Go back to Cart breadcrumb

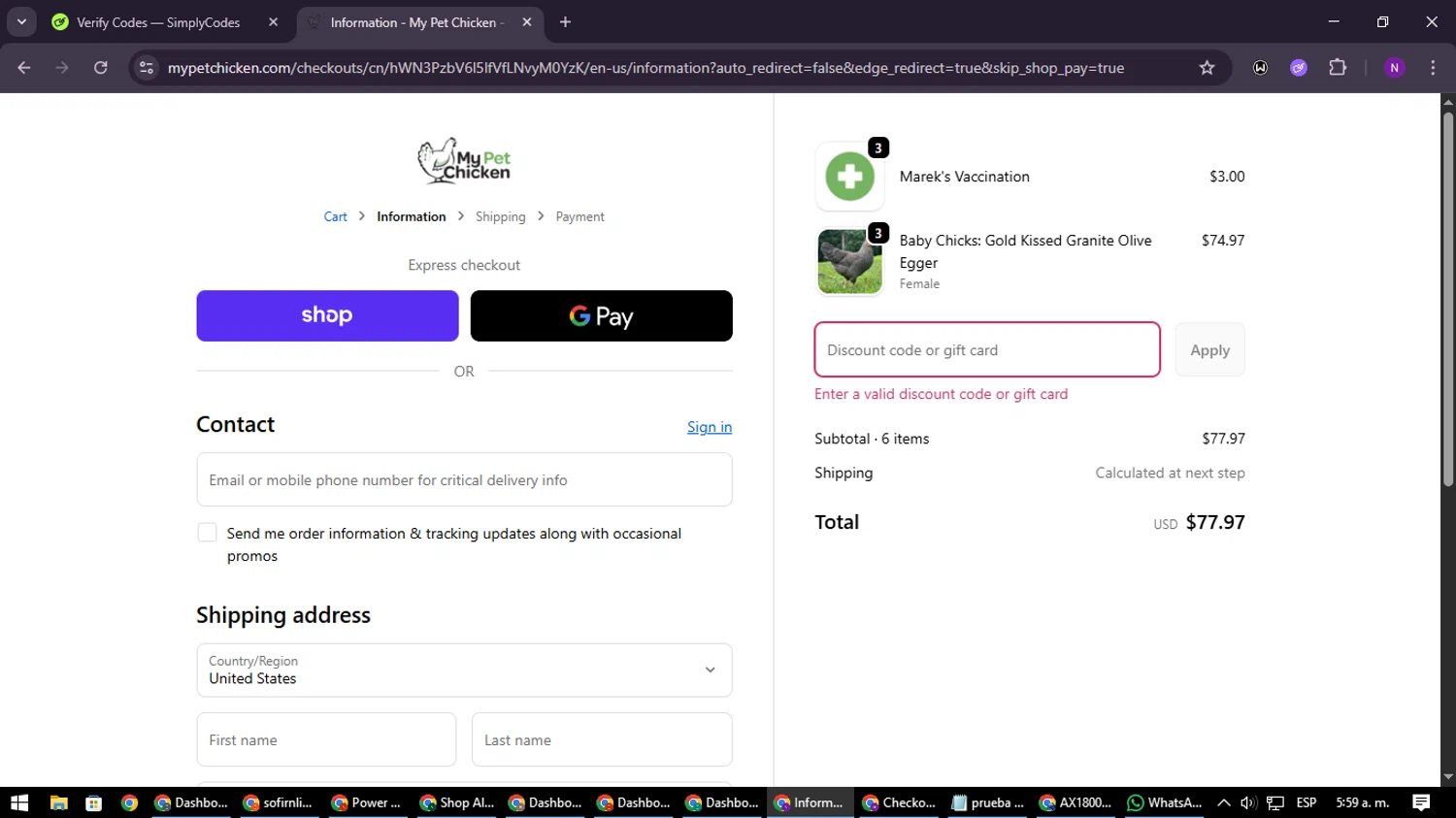point(335,216)
